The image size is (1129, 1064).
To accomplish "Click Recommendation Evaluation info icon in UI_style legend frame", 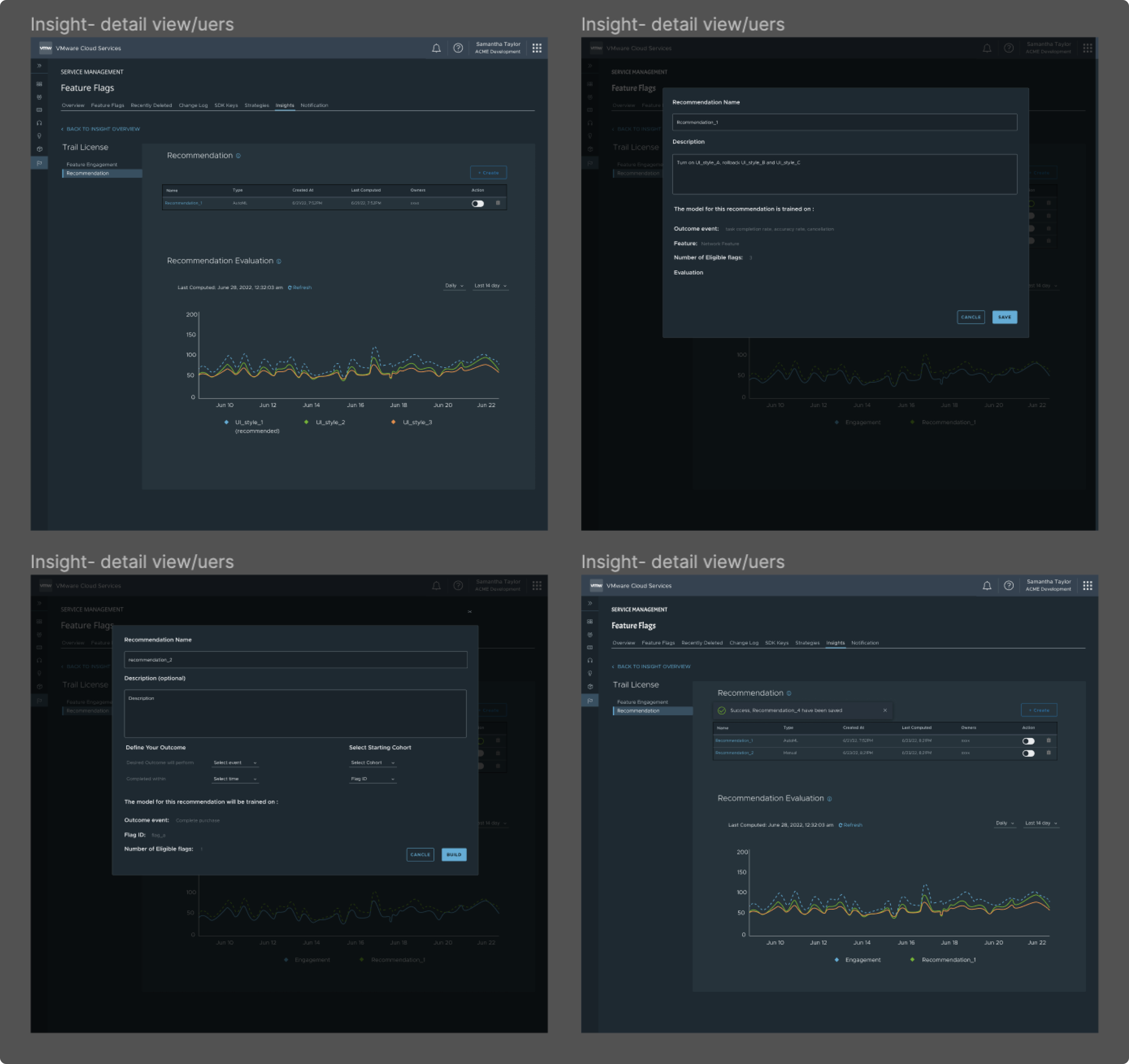I will [279, 261].
